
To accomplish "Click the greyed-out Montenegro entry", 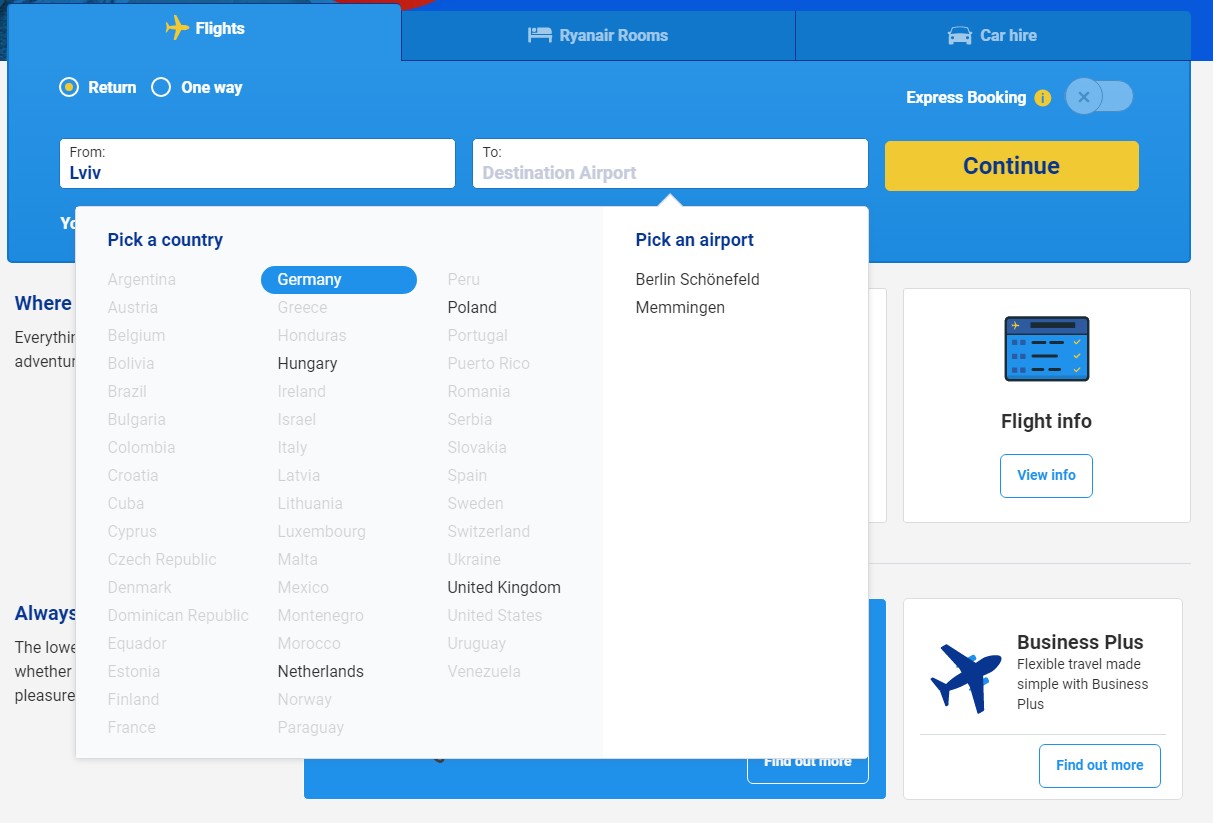I will [321, 616].
